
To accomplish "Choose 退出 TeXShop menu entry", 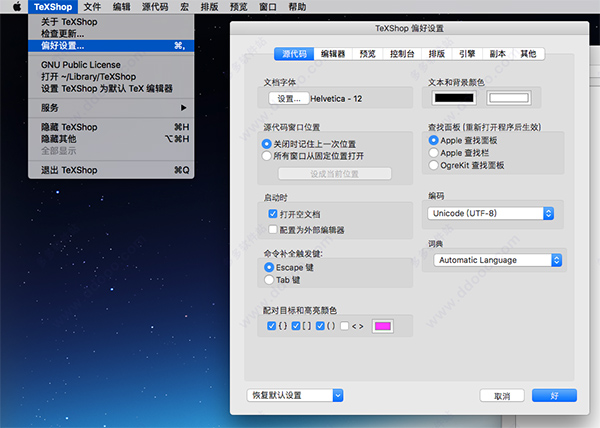I will point(111,170).
